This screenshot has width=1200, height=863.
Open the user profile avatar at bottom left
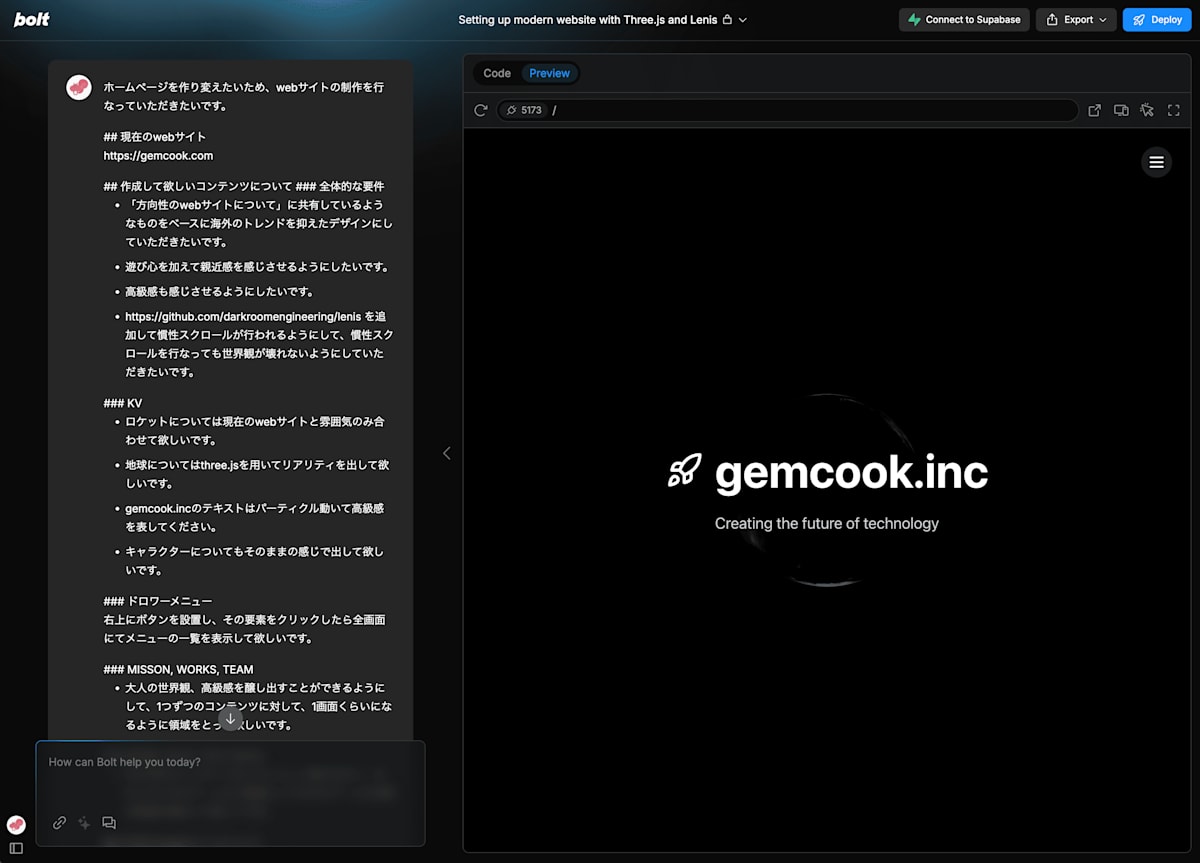click(16, 825)
